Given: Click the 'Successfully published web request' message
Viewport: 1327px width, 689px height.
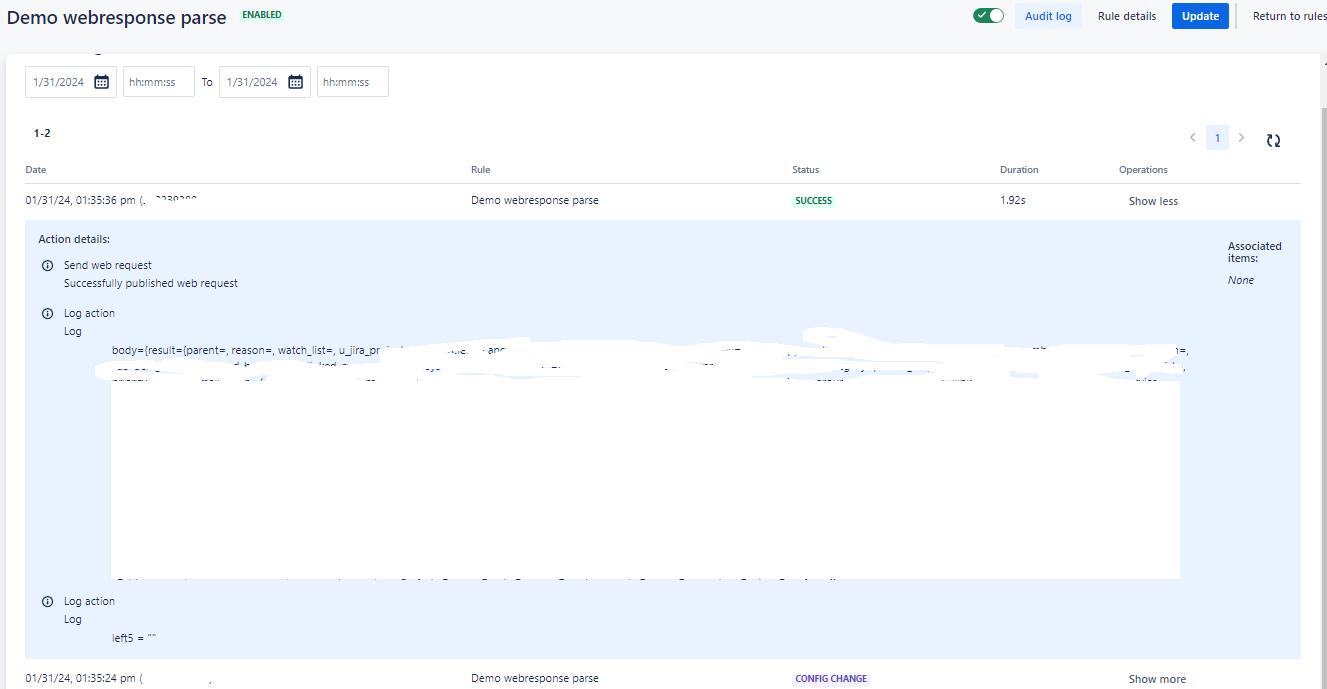Looking at the screenshot, I should (151, 284).
